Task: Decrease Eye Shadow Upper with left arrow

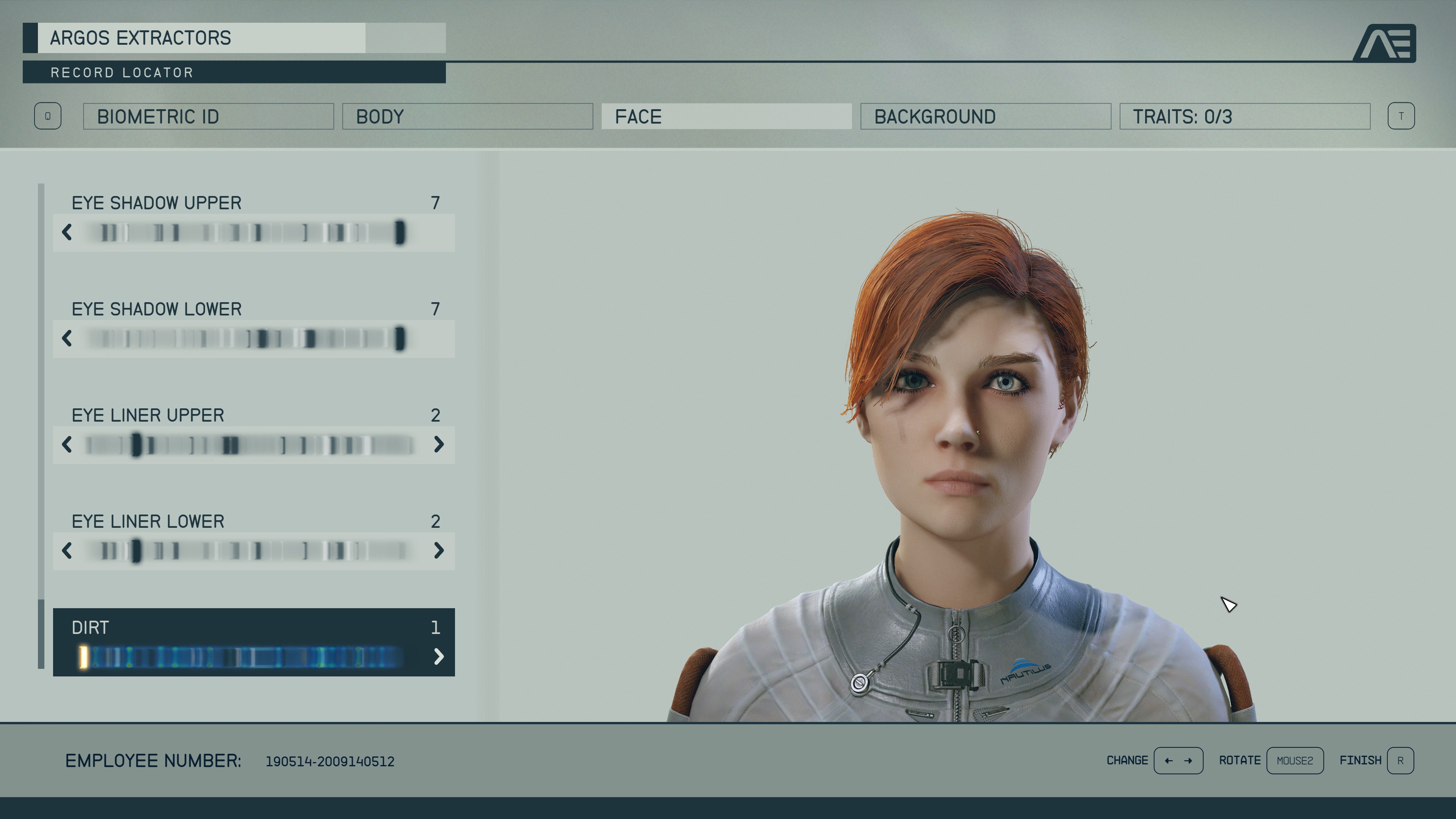Action: tap(67, 232)
